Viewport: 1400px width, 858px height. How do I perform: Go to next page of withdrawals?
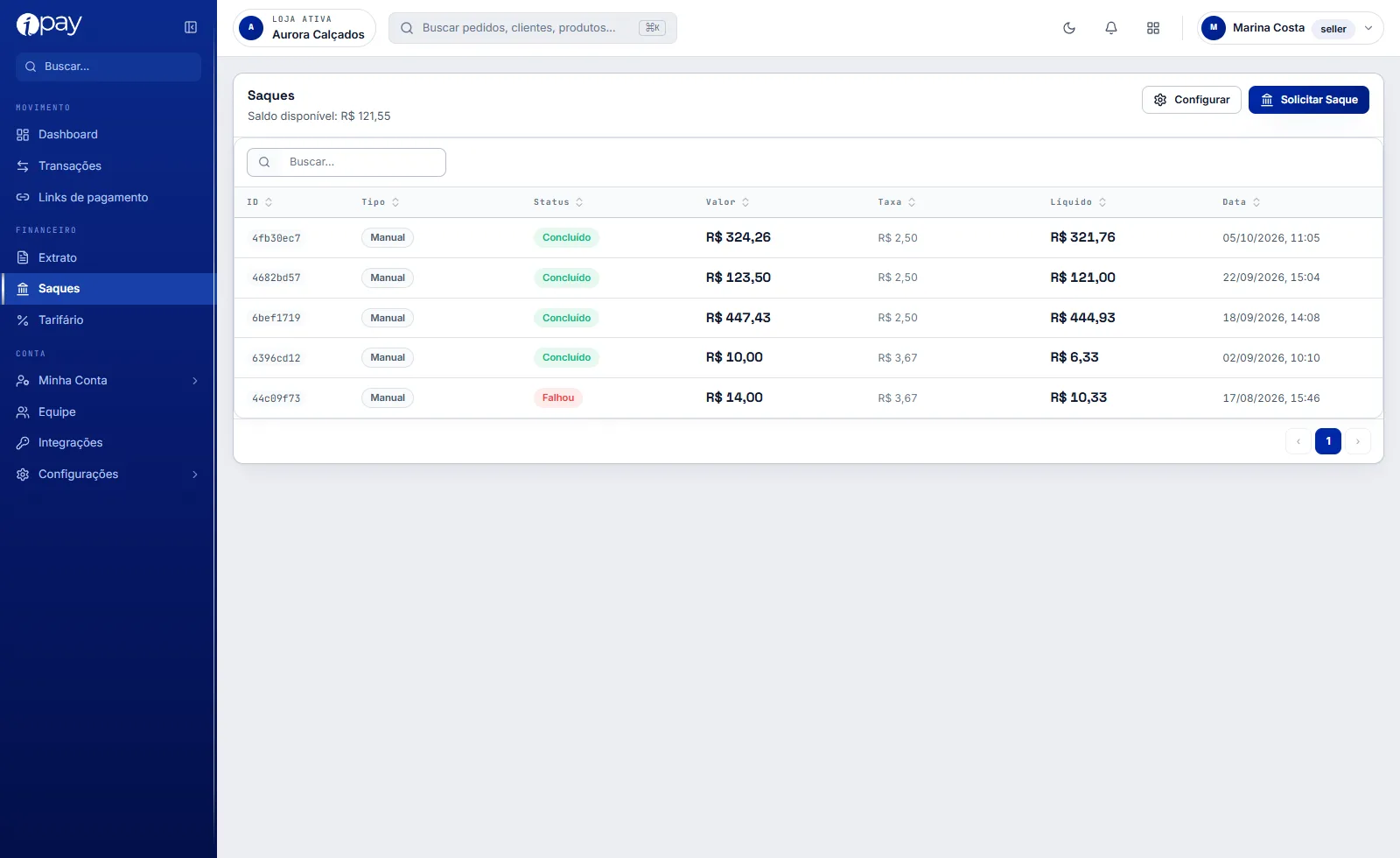(1358, 441)
